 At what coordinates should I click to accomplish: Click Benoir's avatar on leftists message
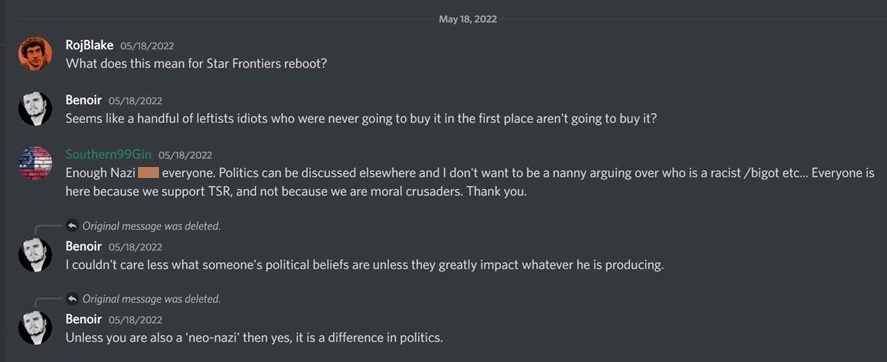(x=35, y=109)
